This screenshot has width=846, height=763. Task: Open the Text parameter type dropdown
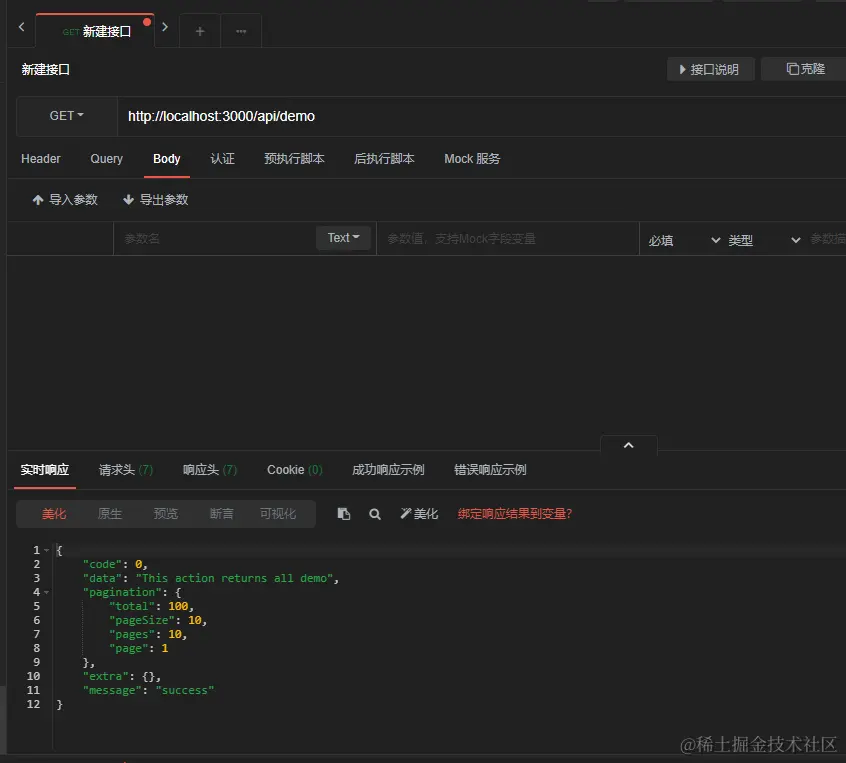344,238
